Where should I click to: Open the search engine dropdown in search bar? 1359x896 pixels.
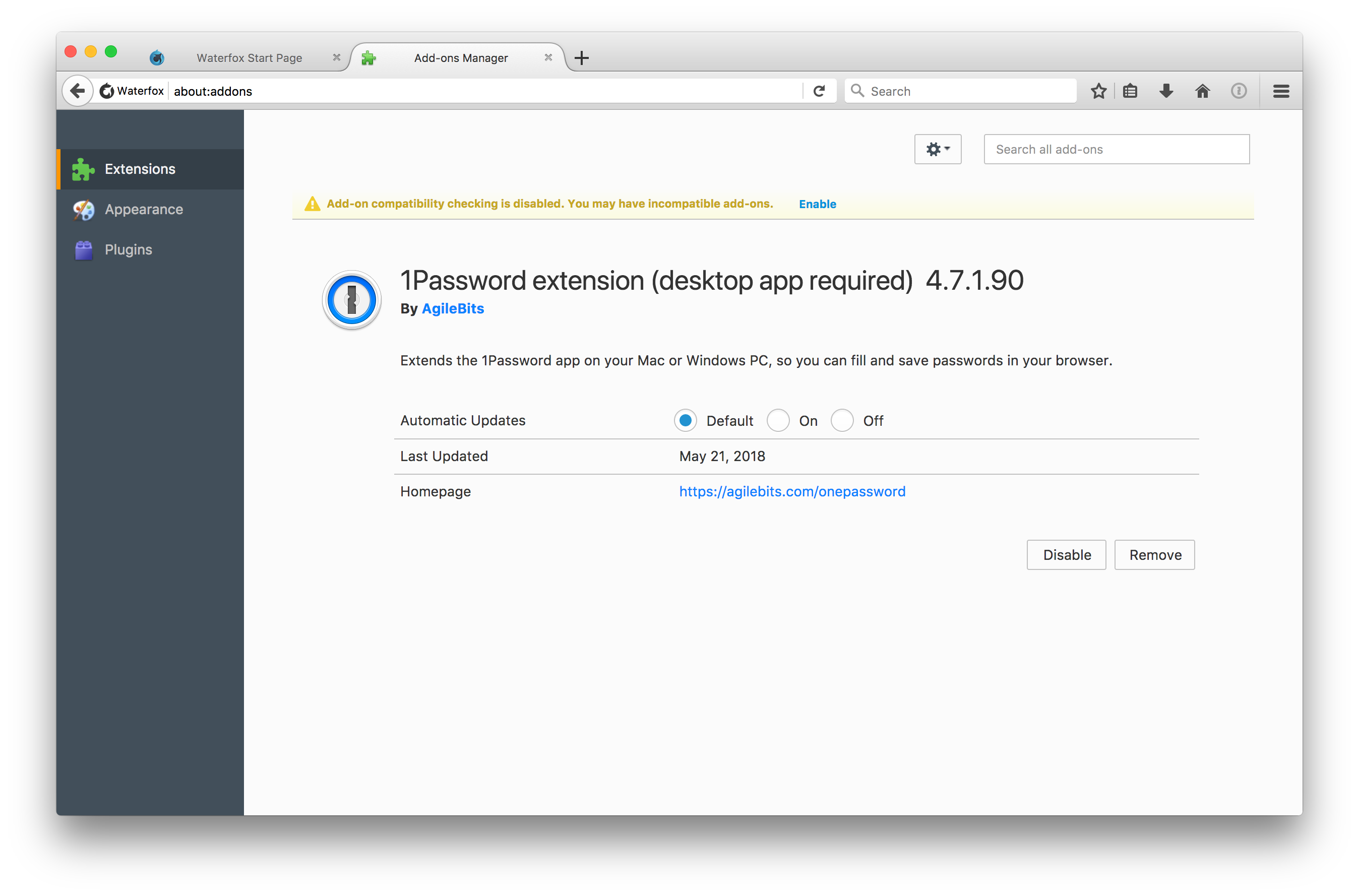click(x=857, y=90)
